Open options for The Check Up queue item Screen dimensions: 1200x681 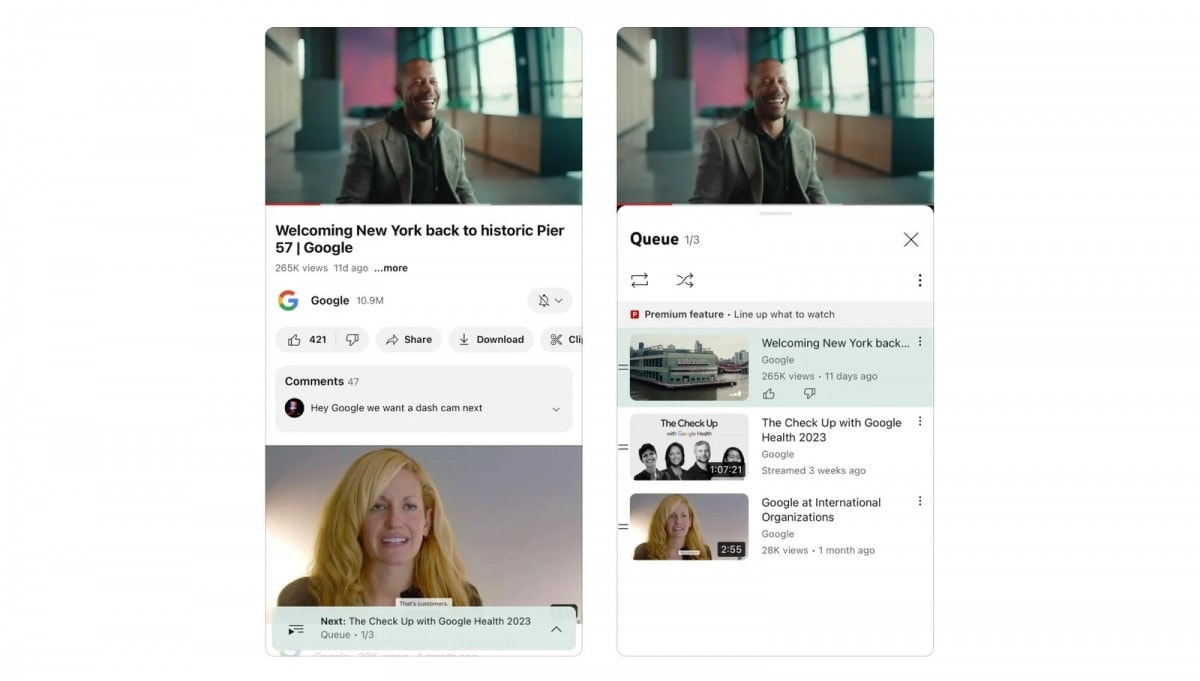pos(920,422)
